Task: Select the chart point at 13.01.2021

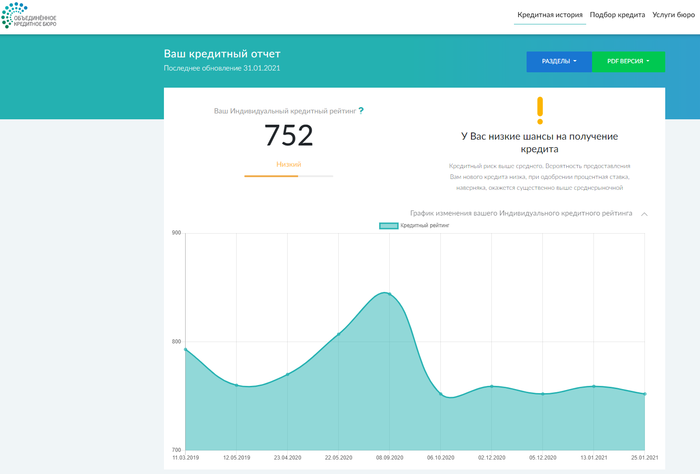Action: pos(594,386)
